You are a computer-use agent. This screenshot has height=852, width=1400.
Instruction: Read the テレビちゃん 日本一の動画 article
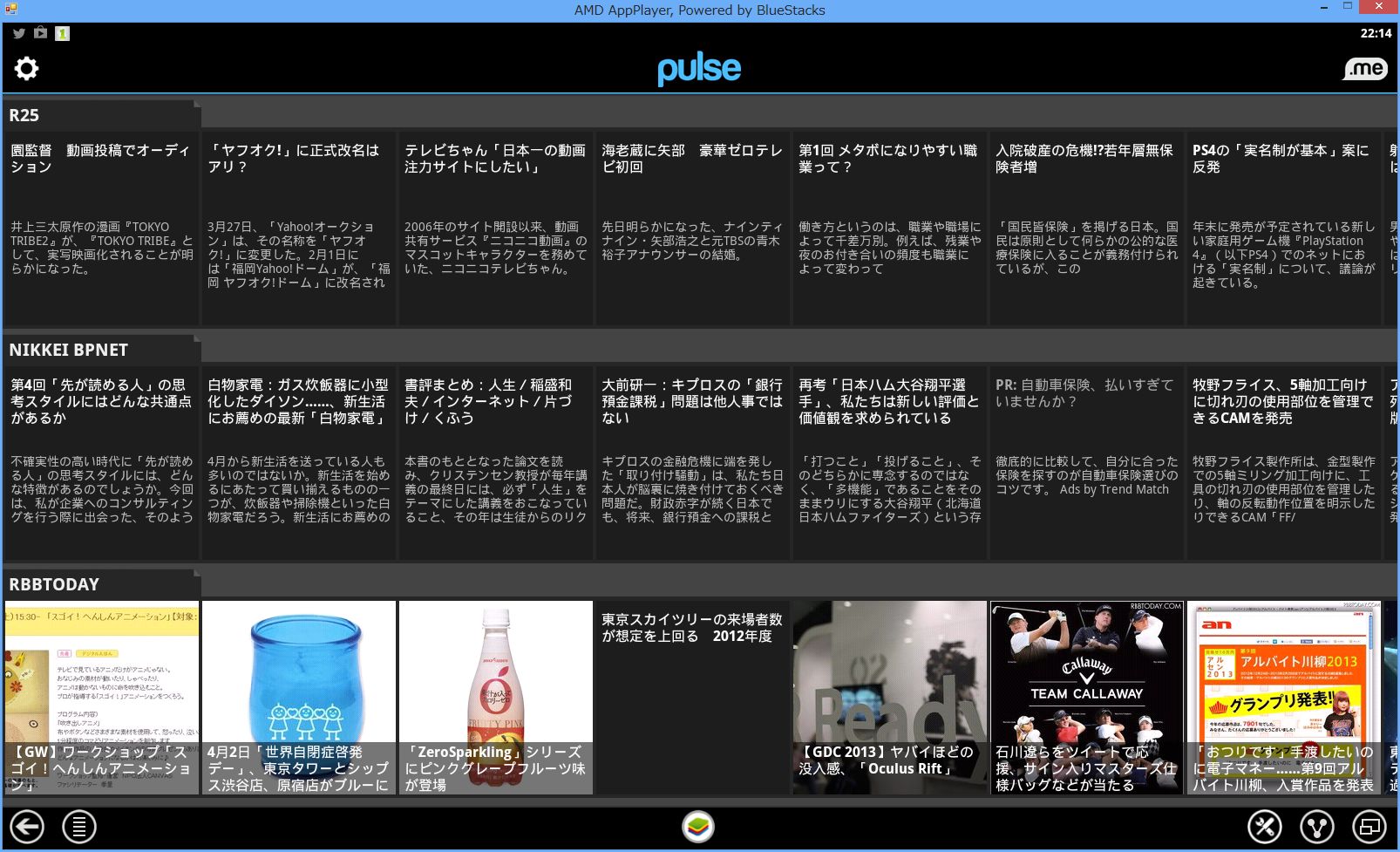click(496, 228)
